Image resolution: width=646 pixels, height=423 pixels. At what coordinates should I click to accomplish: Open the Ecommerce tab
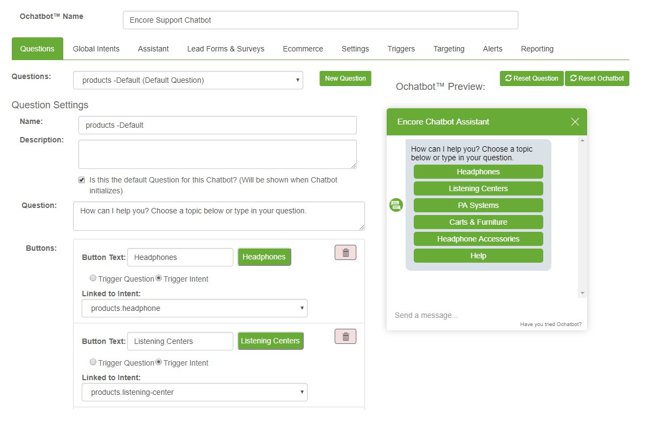[303, 49]
